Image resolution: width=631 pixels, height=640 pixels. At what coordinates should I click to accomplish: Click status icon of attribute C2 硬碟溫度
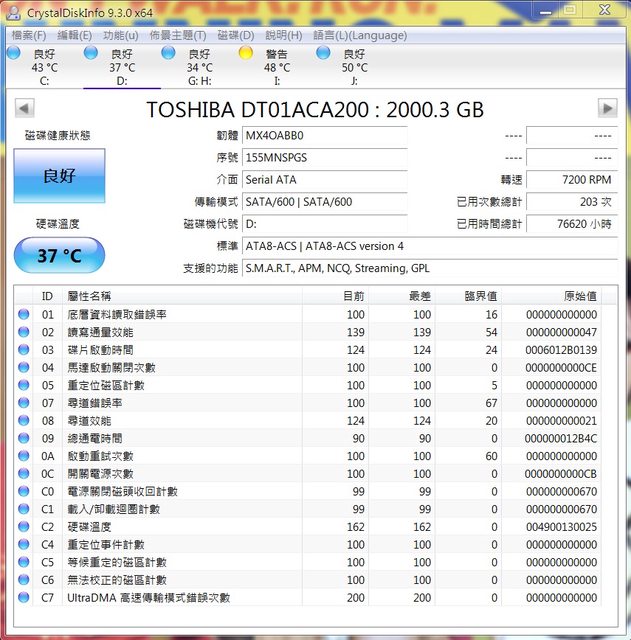tap(24, 526)
